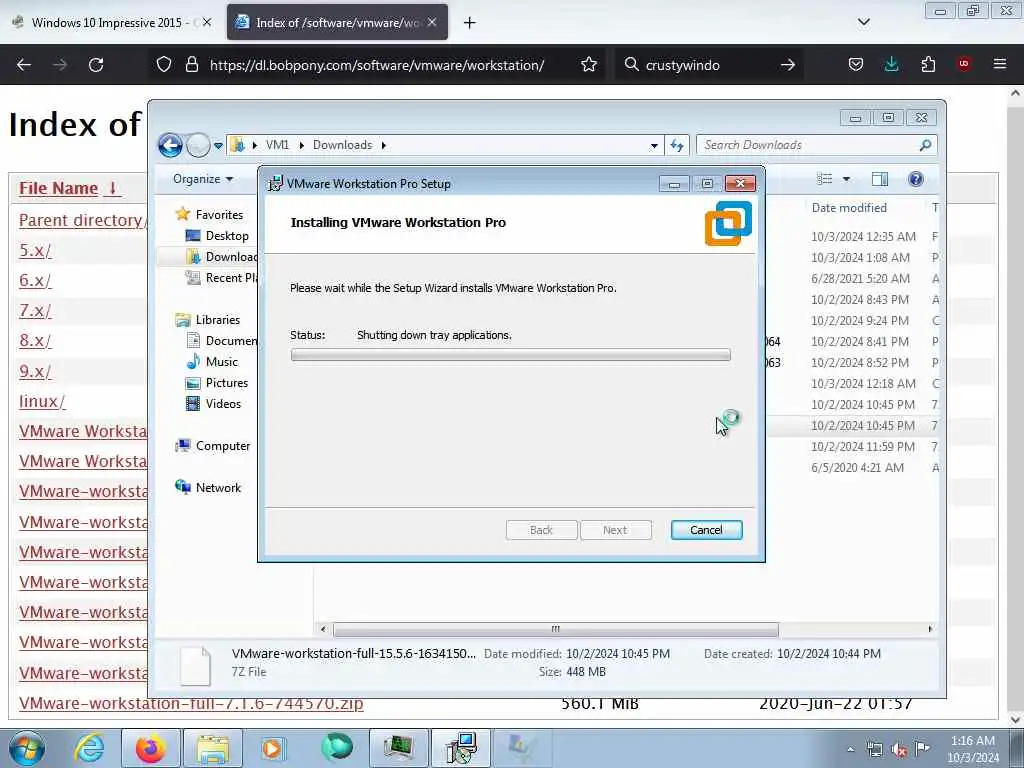Click Explorer back navigation button
This screenshot has height=768, width=1024.
pos(170,145)
